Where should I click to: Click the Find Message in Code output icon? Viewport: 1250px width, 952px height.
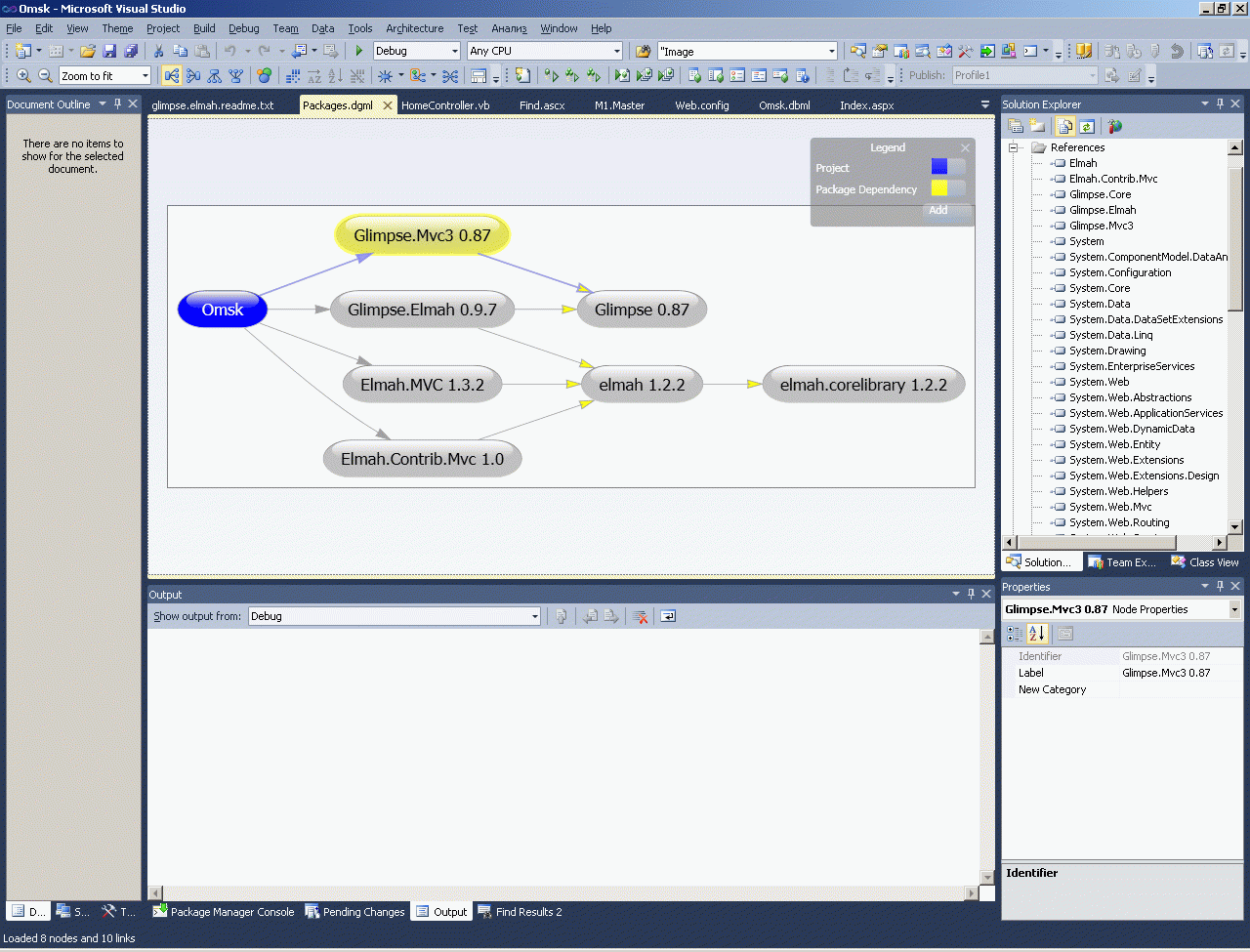coord(562,616)
